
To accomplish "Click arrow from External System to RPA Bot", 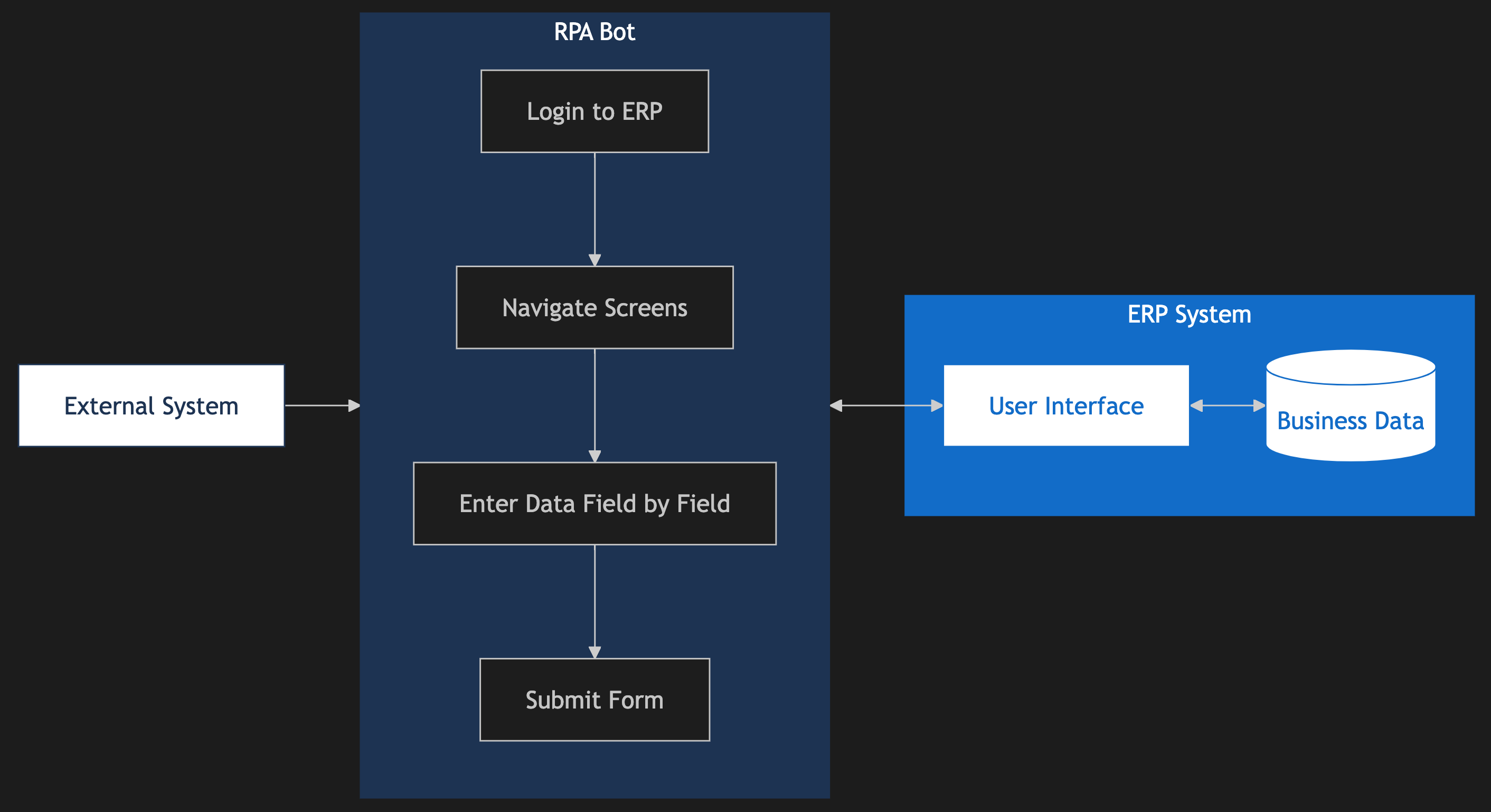I will coord(318,405).
